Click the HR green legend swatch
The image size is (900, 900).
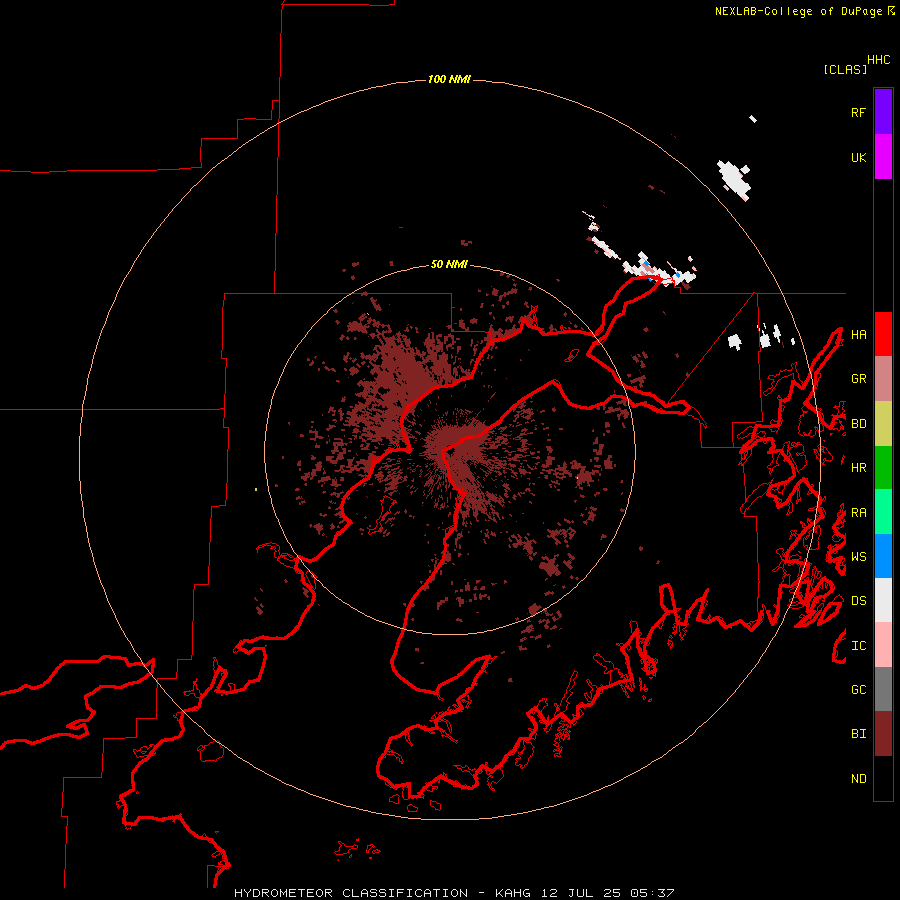(x=883, y=467)
